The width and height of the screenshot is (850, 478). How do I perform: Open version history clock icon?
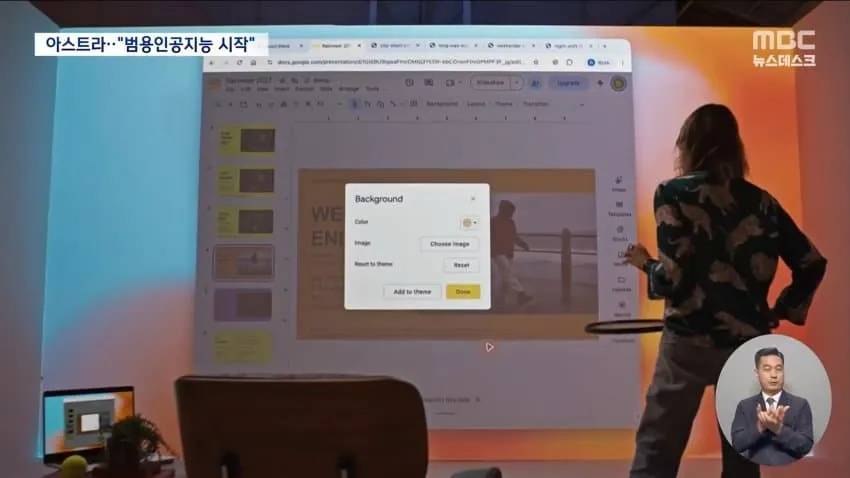click(x=409, y=83)
